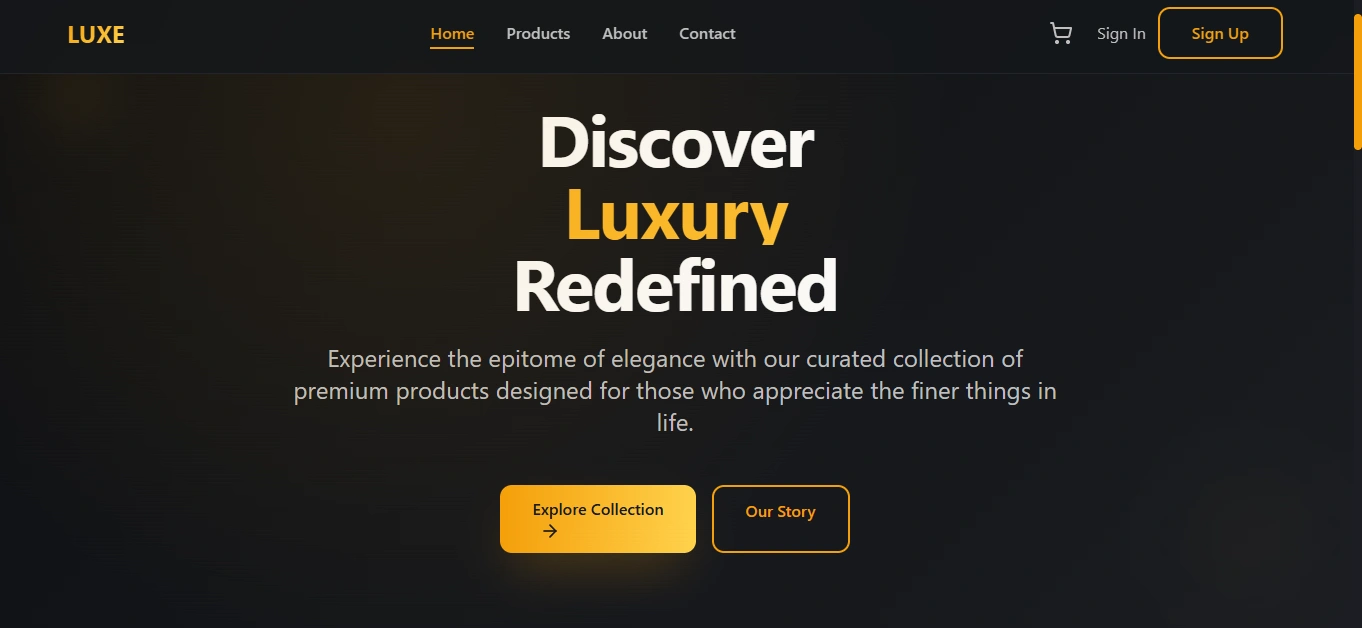Screen dimensions: 1362x628
Task: Click the LUXE brand logo
Action: coord(96,35)
